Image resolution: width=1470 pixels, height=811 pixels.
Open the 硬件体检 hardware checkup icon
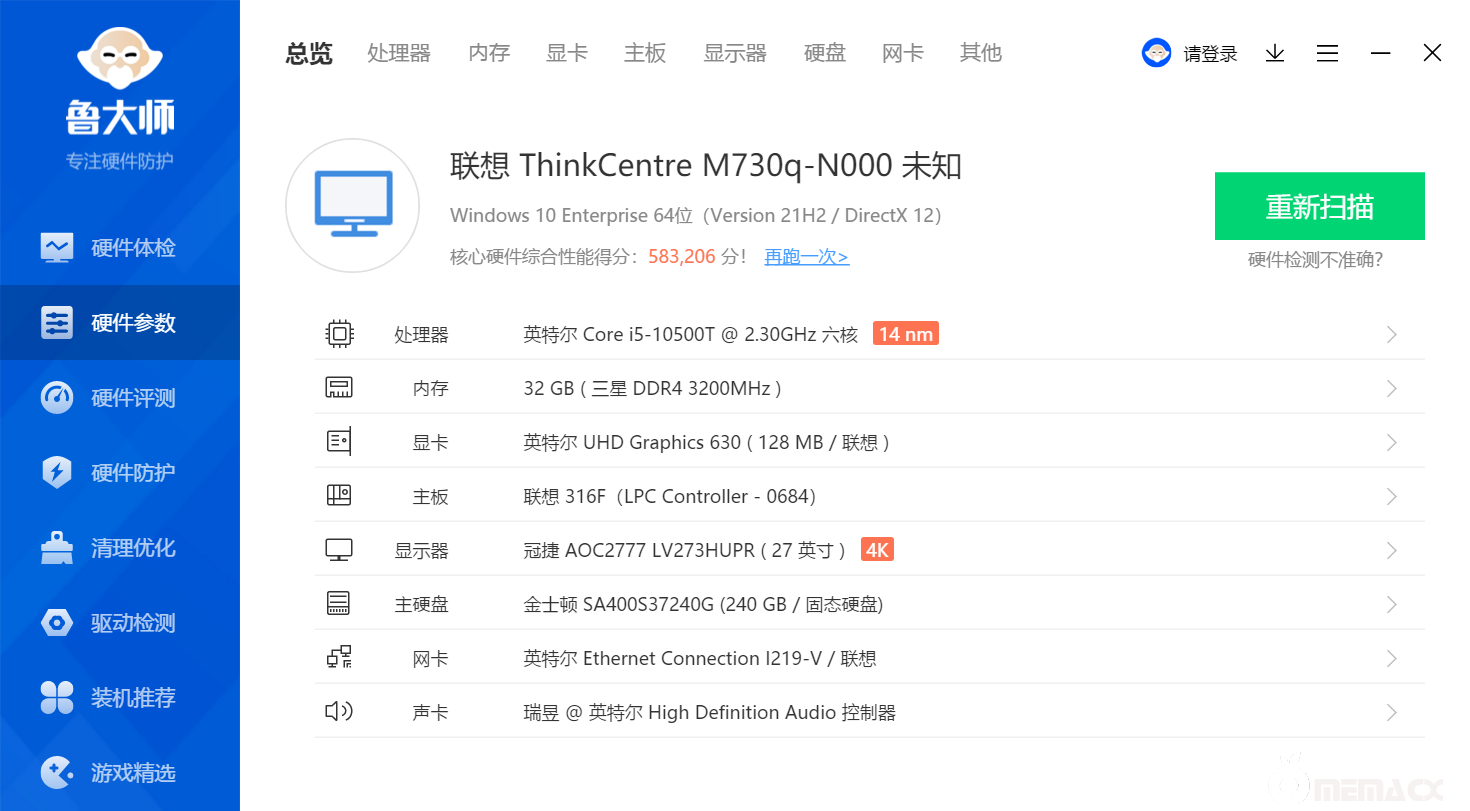click(x=57, y=248)
